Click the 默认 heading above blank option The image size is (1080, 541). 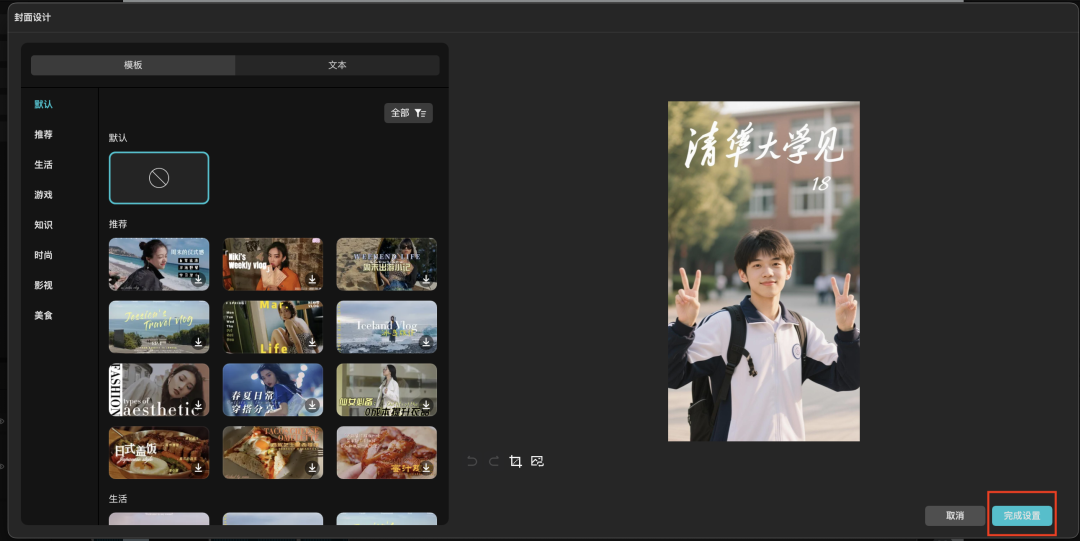point(118,138)
